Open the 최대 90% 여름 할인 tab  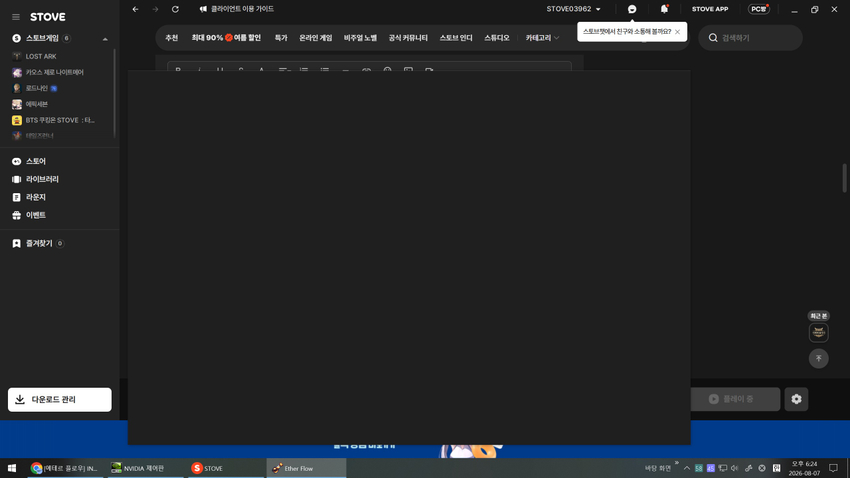point(226,38)
